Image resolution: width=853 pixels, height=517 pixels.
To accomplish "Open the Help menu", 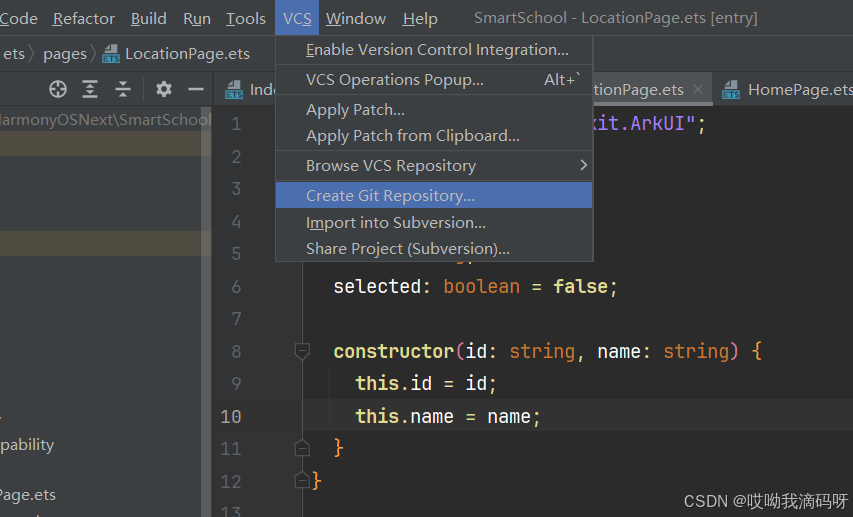I will (x=420, y=19).
